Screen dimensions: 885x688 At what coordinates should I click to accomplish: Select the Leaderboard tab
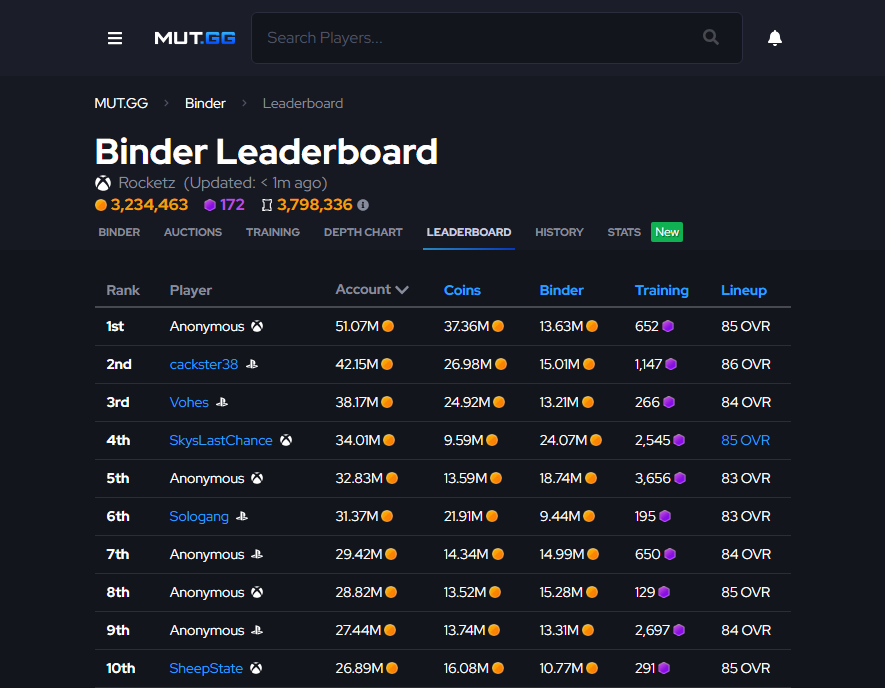click(468, 232)
